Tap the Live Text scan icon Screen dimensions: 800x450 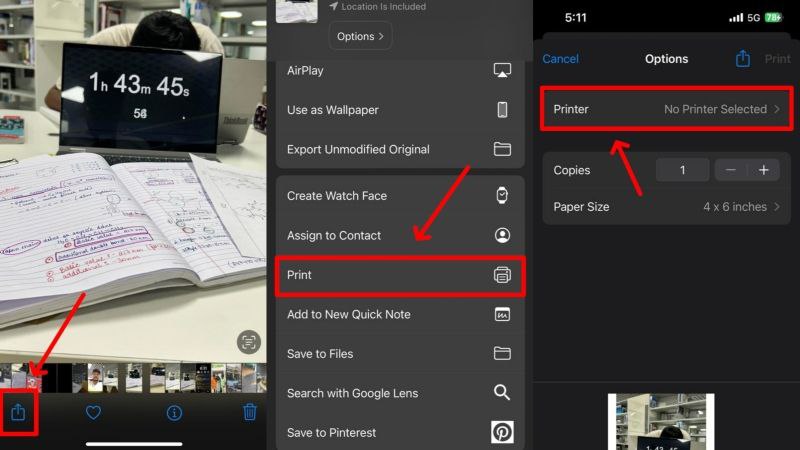coord(249,342)
